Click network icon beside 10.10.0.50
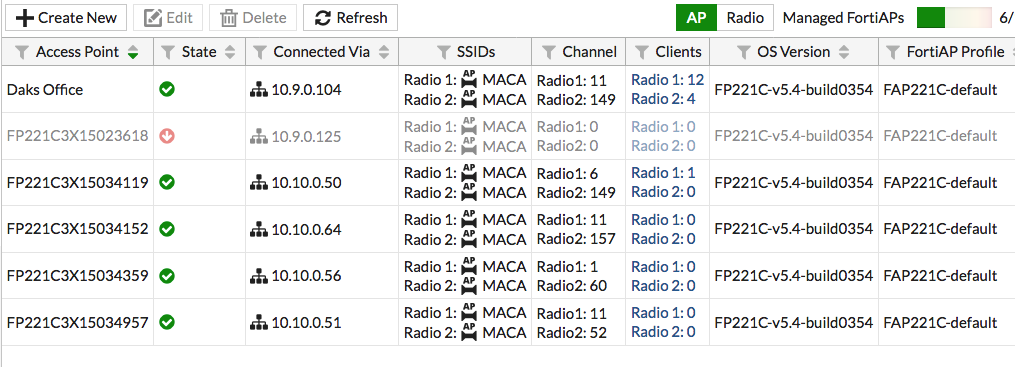The width and height of the screenshot is (1015, 367). 258,183
